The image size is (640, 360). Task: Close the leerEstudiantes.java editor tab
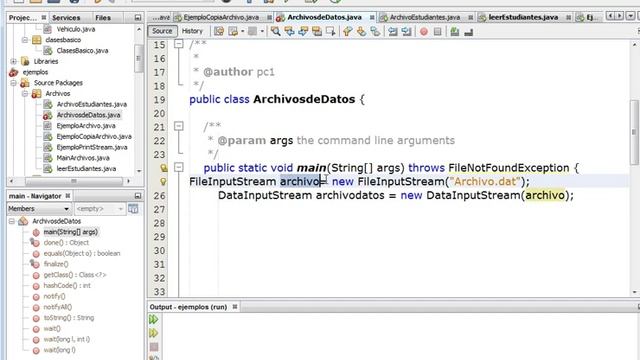(x=568, y=18)
